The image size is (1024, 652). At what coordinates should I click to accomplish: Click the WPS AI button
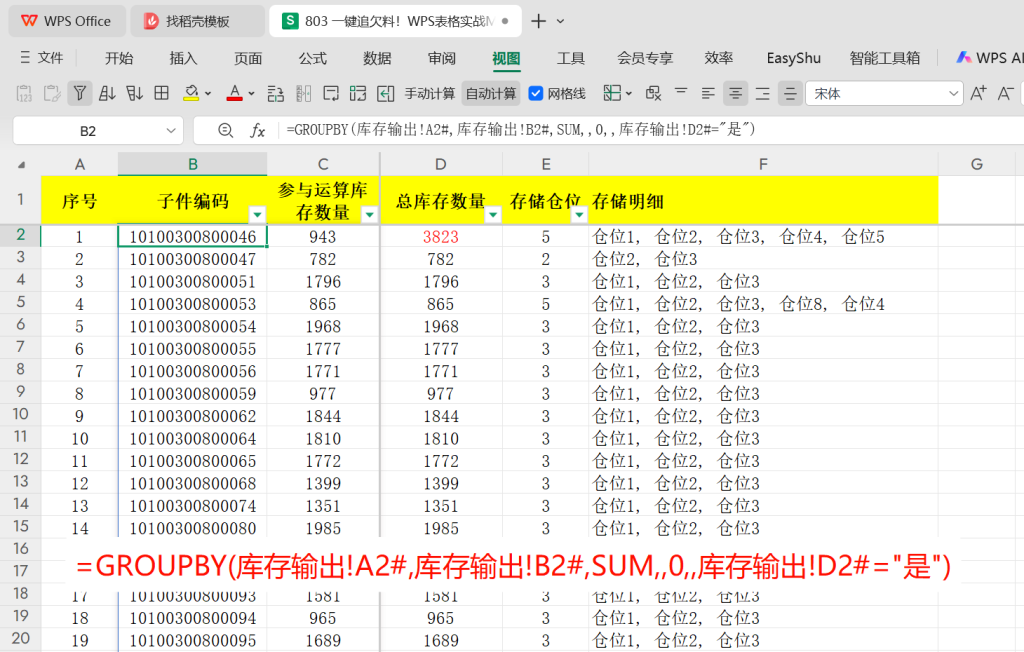pyautogui.click(x=989, y=57)
